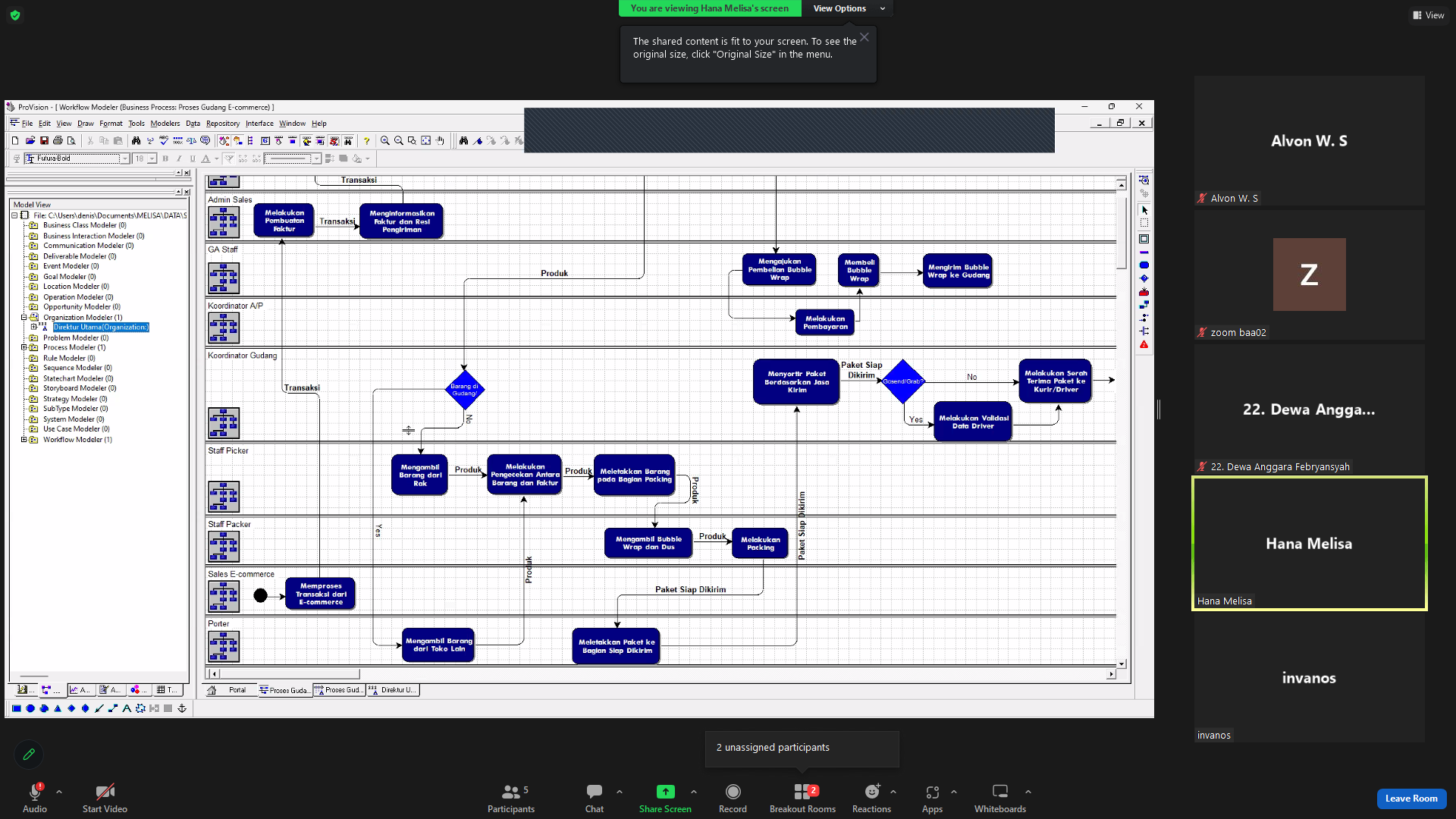Viewport: 1456px width, 819px height.
Task: Select the blue triangle shape in drawing toolbar
Action: pyautogui.click(x=58, y=708)
